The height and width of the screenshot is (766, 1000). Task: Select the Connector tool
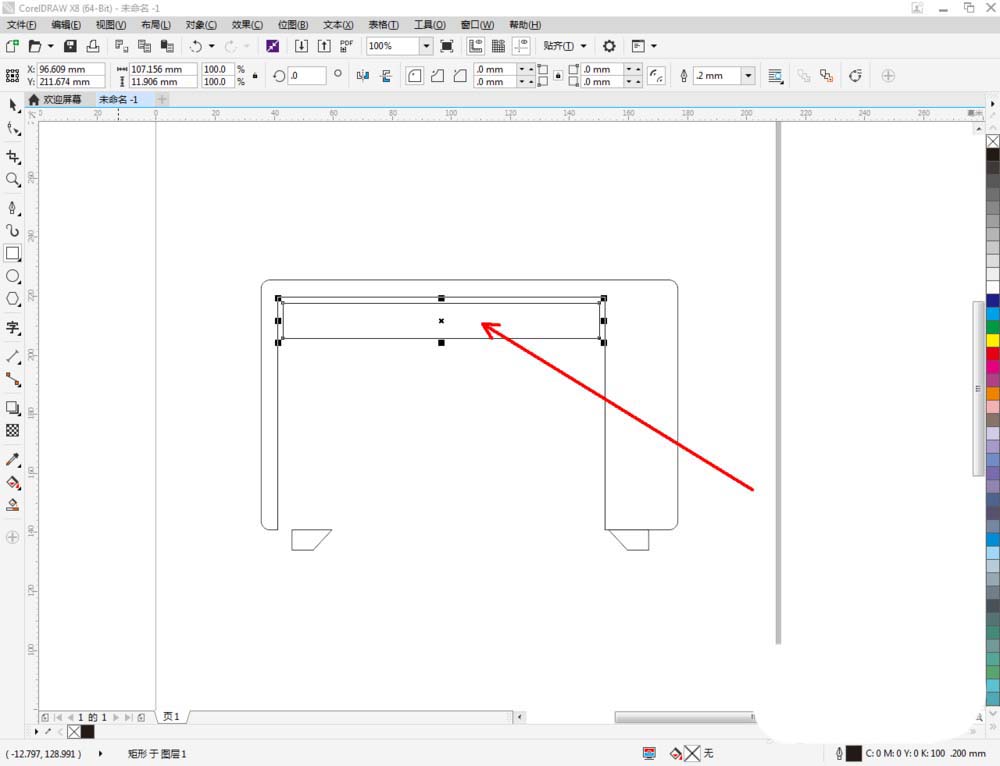click(x=13, y=379)
